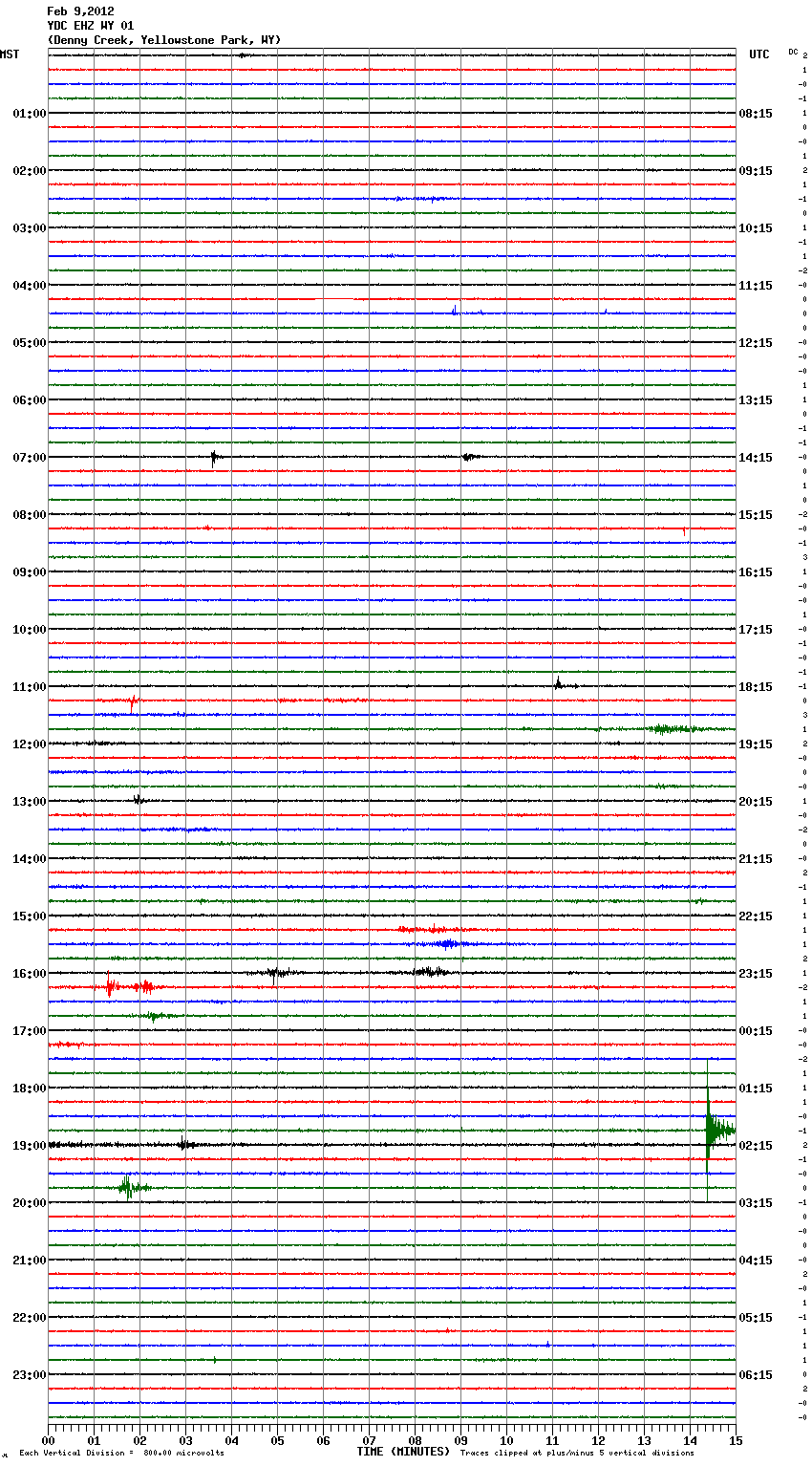Click the 'MST' time zone header
This screenshot has height=1466, width=812.
(10, 54)
